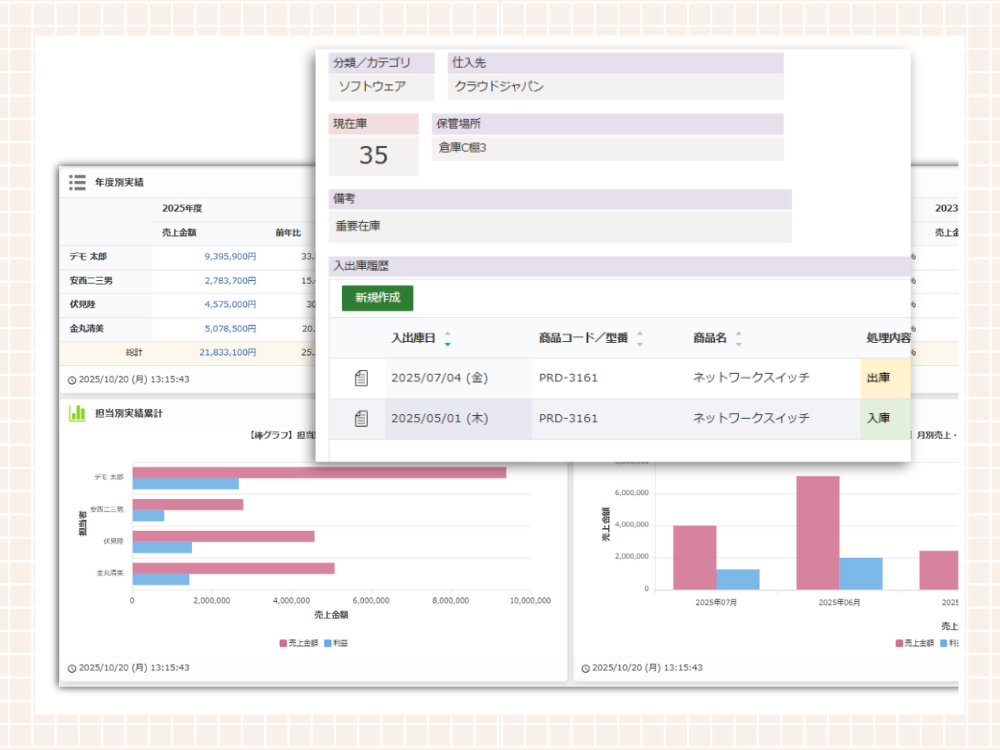Open デモ 太郎's sales amount 9,395,900円
The image size is (1000, 750).
tap(229, 256)
